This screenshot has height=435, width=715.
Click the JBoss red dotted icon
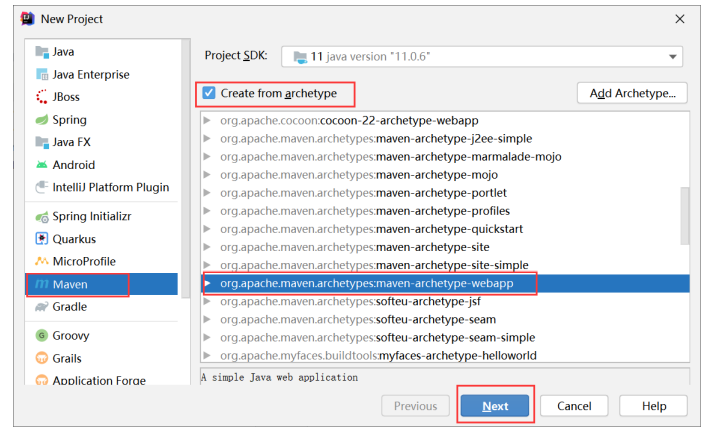42,97
